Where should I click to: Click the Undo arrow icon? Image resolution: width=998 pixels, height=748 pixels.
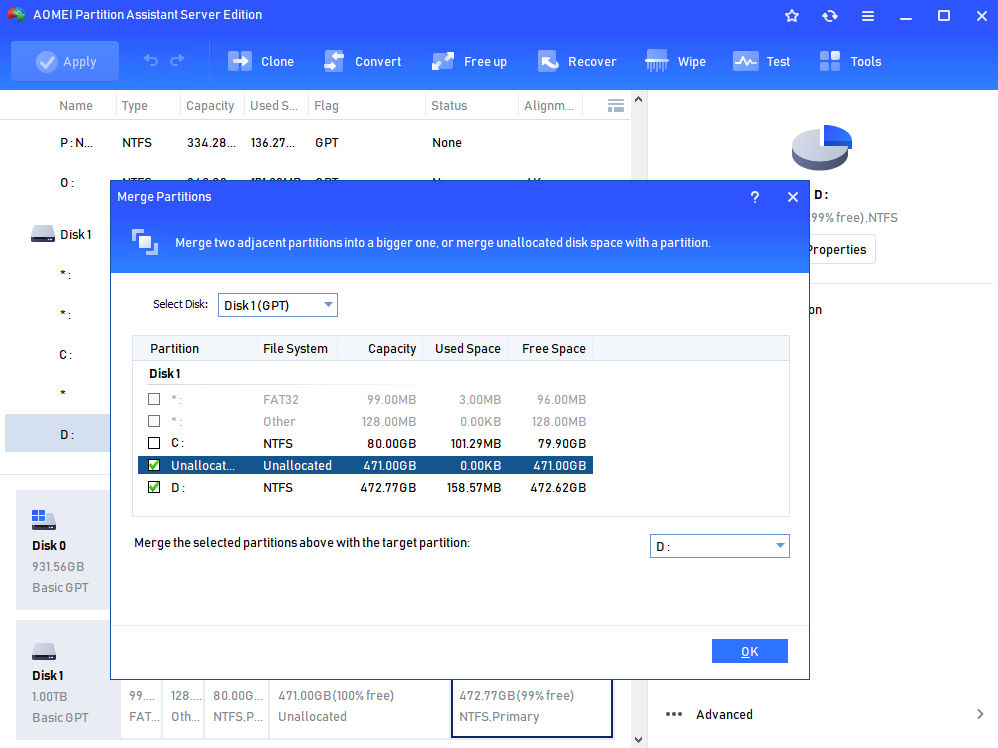click(x=151, y=60)
